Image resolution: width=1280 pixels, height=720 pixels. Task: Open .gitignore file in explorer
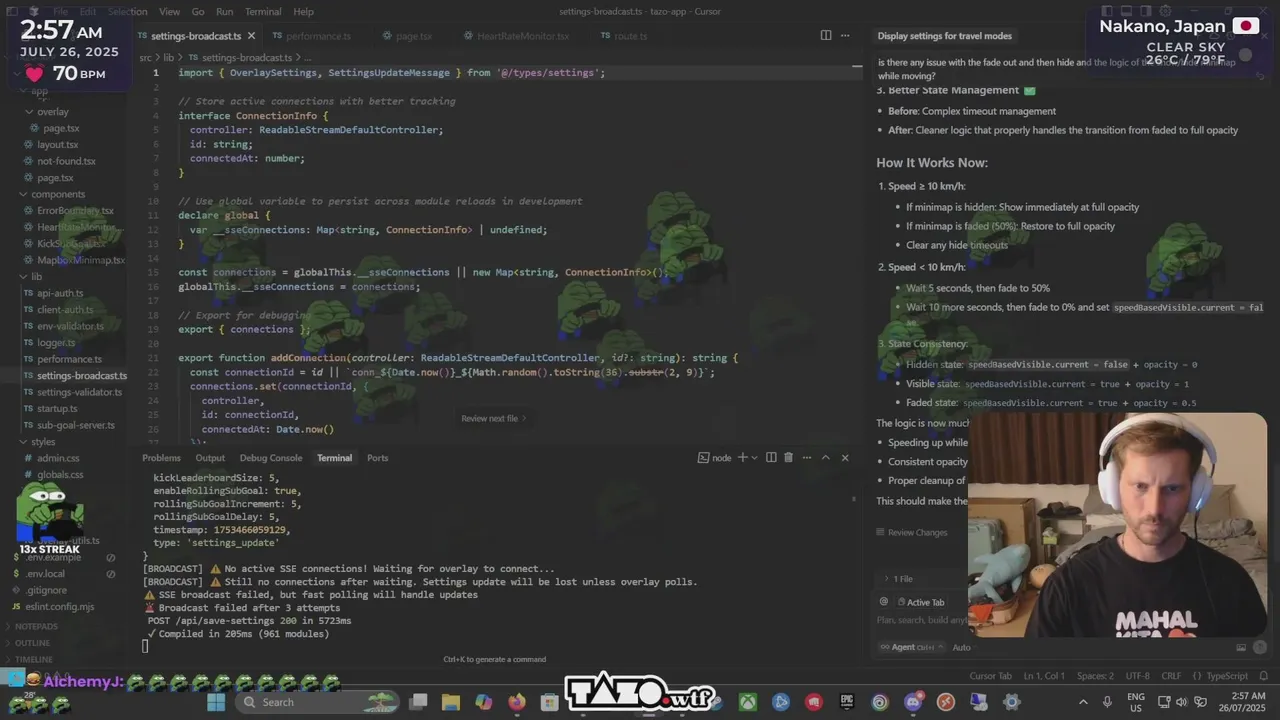point(46,590)
